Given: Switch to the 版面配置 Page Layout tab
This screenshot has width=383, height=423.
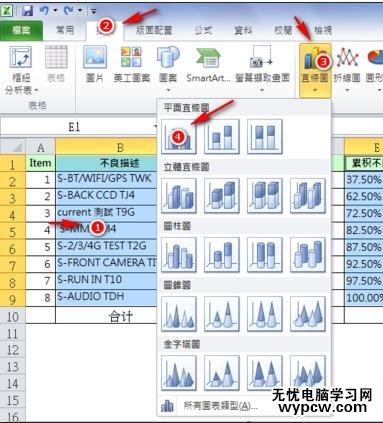Looking at the screenshot, I should pos(154,30).
